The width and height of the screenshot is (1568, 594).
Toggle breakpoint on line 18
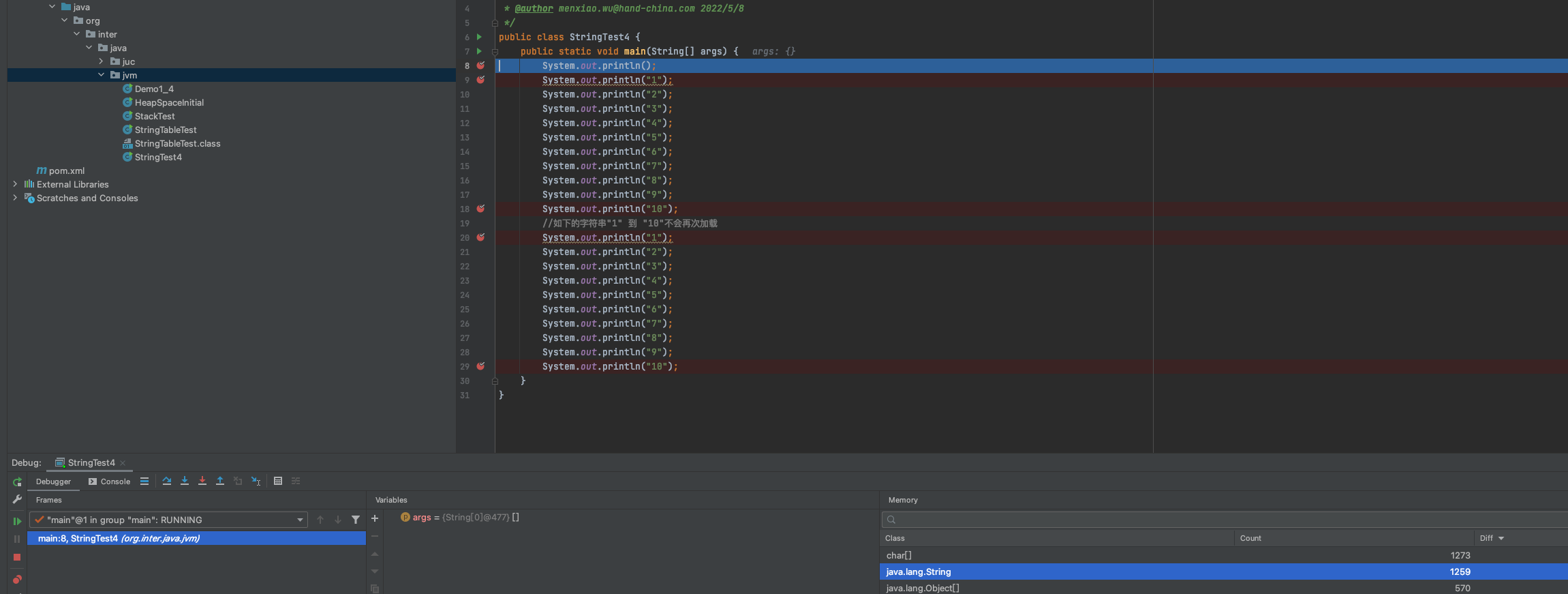pyautogui.click(x=480, y=209)
